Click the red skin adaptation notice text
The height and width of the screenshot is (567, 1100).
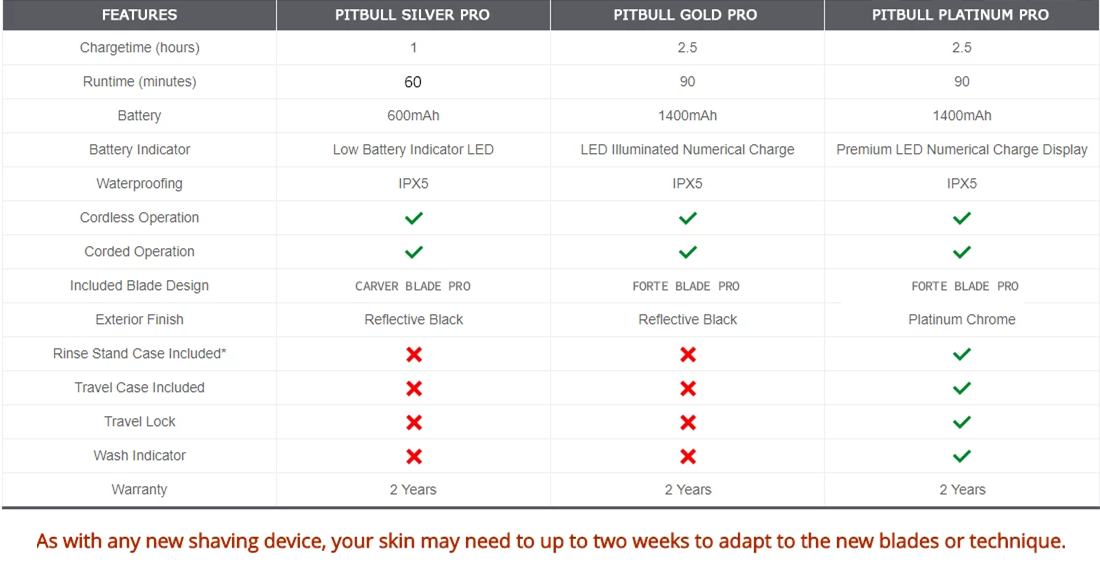click(551, 542)
